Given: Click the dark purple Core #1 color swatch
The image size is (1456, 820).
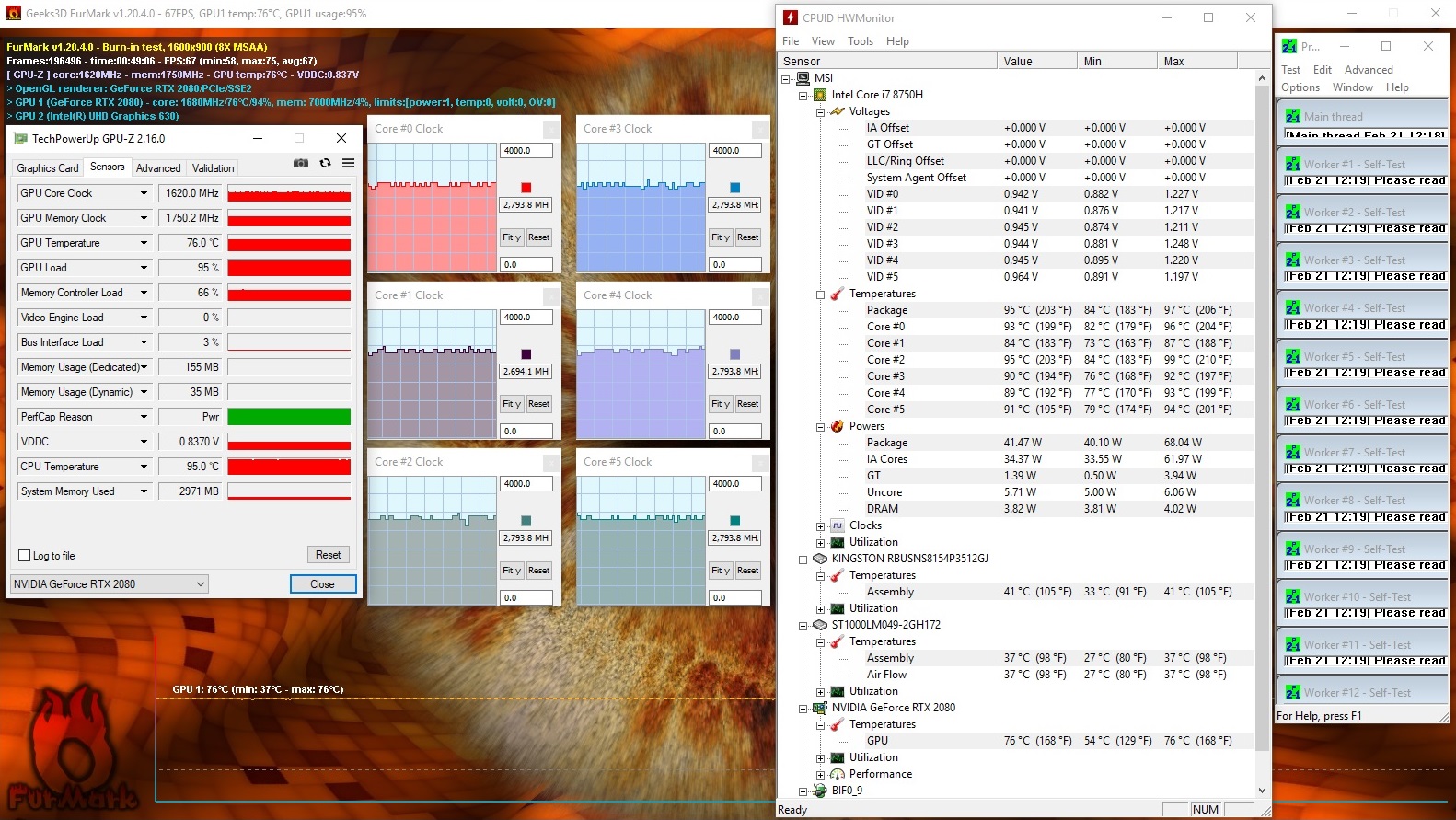Looking at the screenshot, I should pos(526,354).
